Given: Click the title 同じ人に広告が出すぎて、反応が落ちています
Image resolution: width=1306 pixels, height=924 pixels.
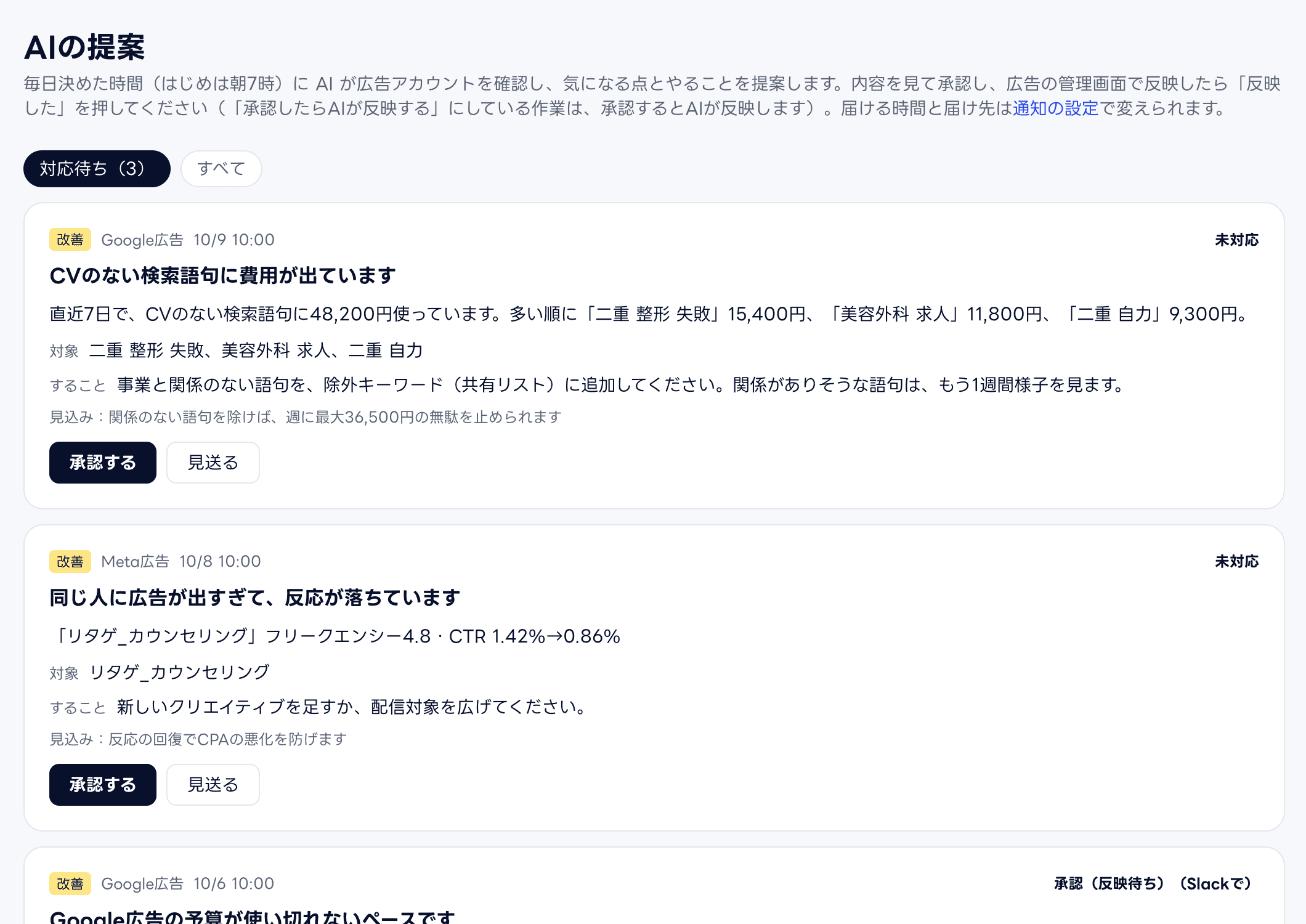Looking at the screenshot, I should point(255,598).
